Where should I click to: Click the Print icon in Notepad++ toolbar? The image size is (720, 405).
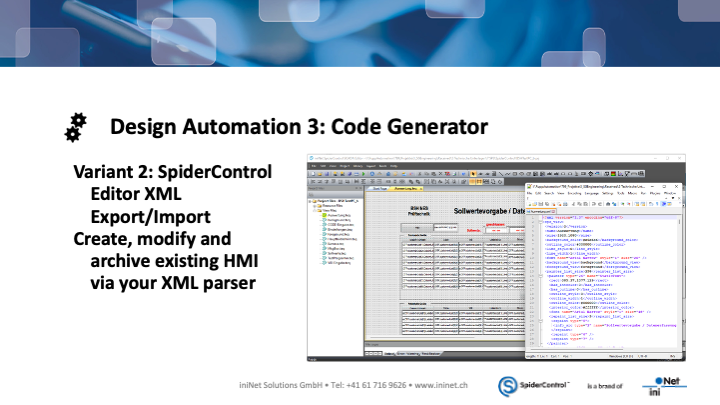pyautogui.click(x=565, y=204)
